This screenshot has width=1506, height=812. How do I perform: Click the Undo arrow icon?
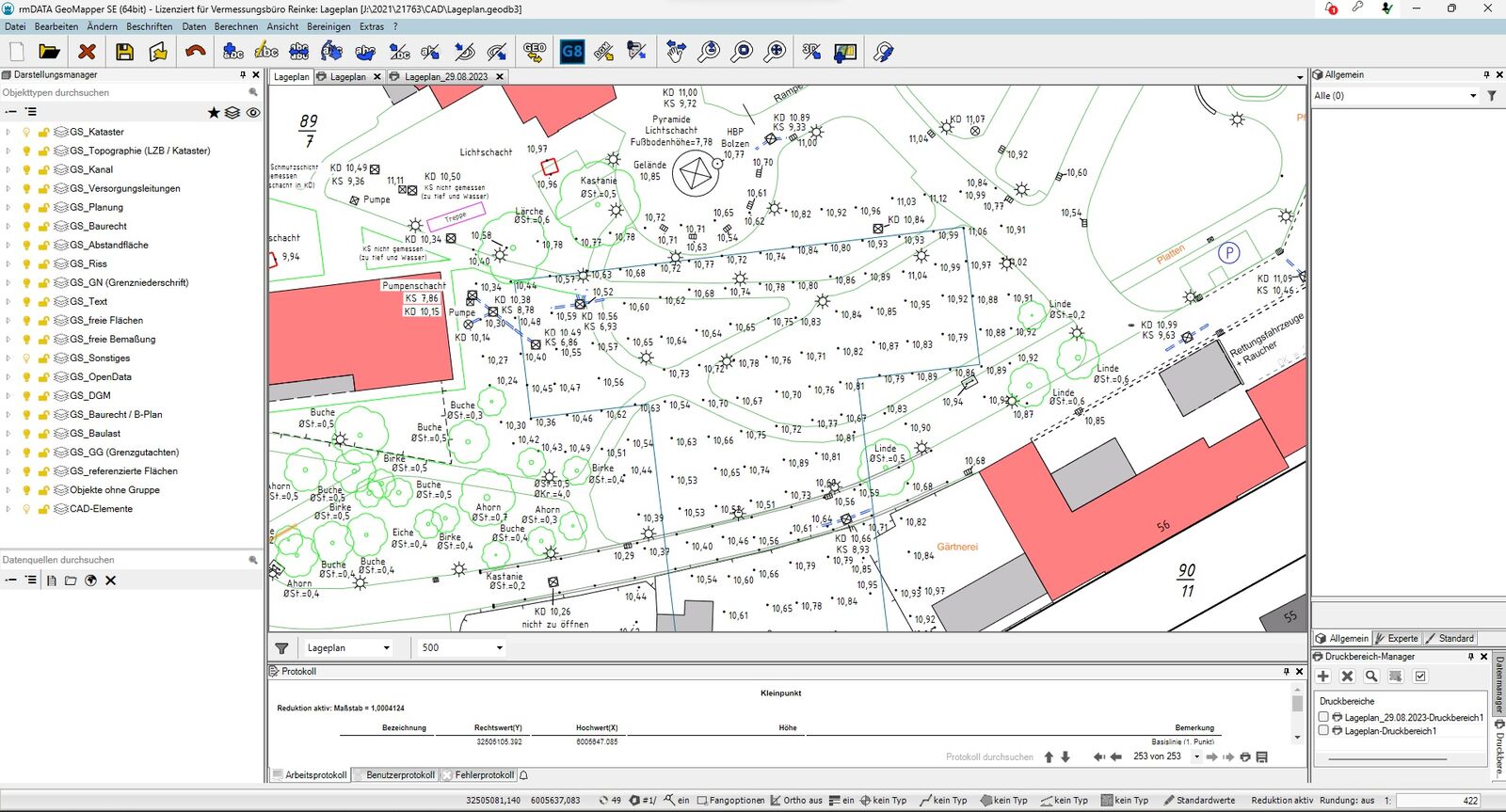(x=195, y=53)
